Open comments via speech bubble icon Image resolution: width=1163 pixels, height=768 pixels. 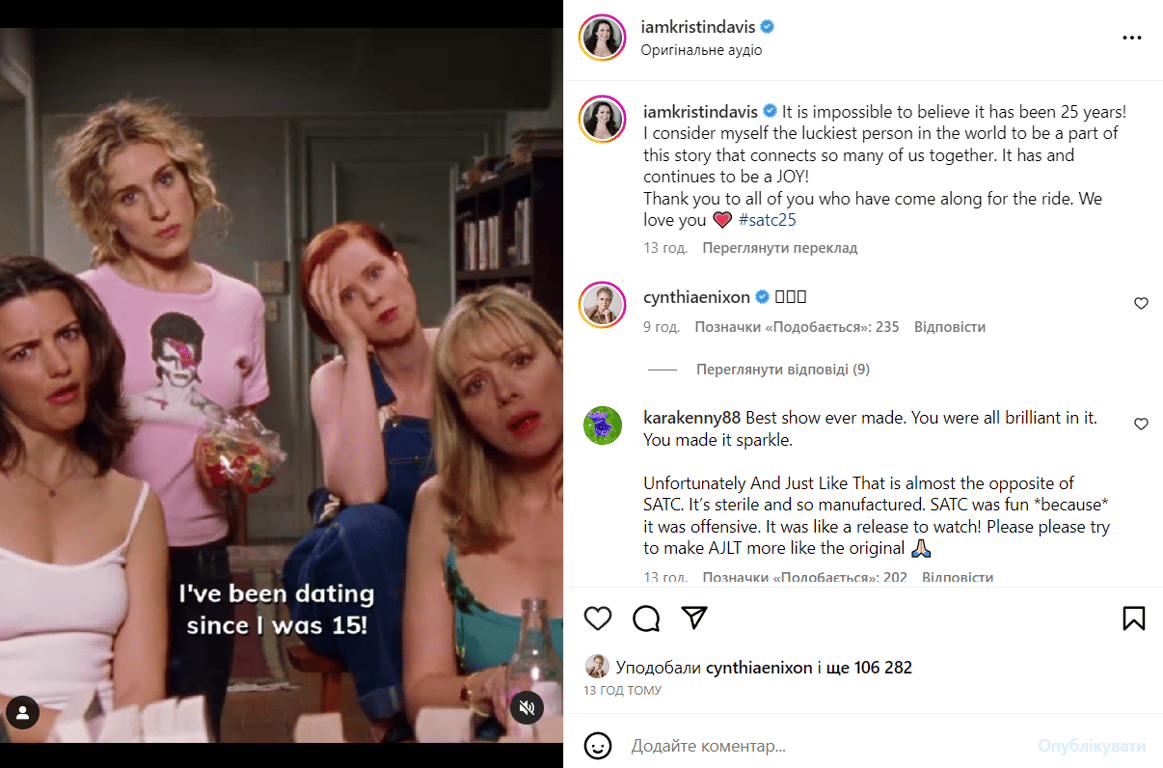[x=646, y=618]
